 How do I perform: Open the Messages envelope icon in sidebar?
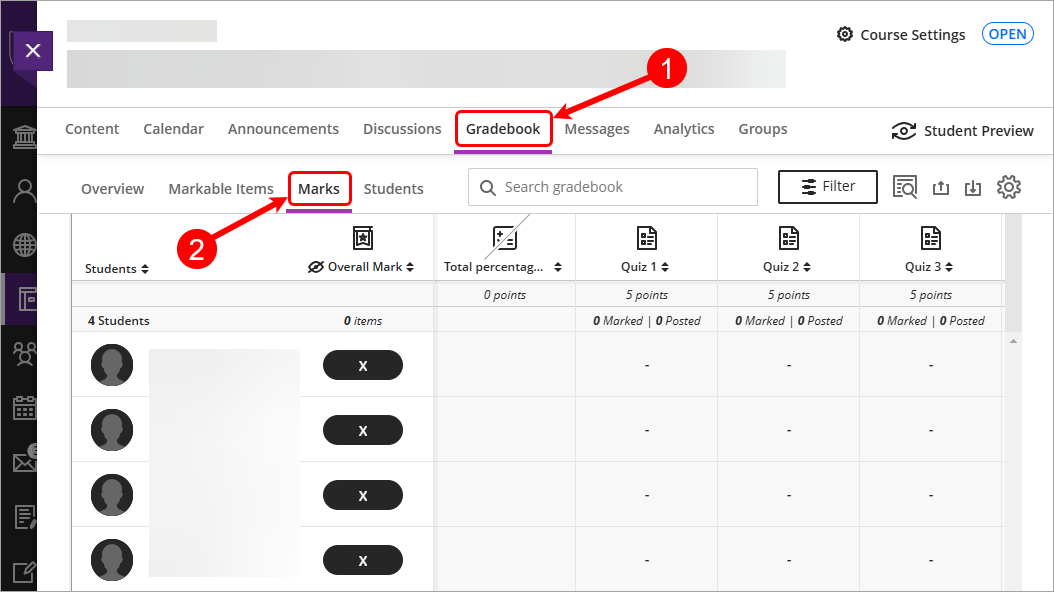coord(22,461)
